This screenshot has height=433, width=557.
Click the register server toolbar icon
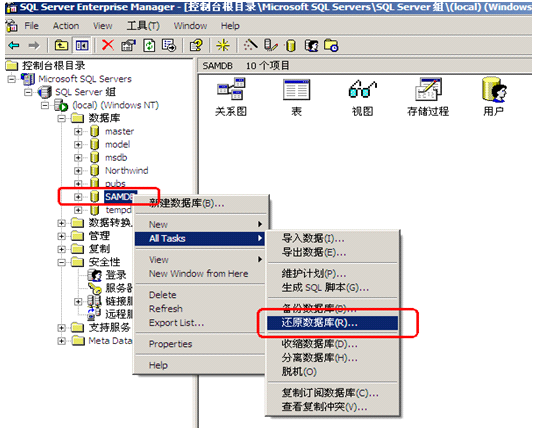coord(271,45)
